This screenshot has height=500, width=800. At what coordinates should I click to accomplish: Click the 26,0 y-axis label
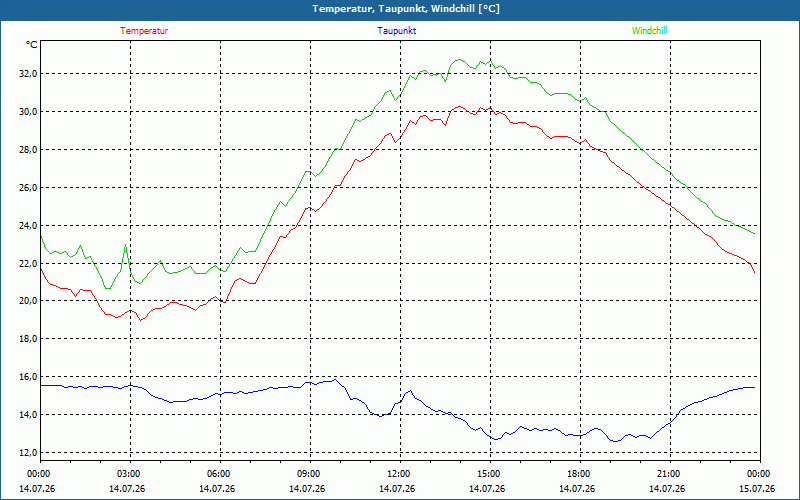(28, 188)
